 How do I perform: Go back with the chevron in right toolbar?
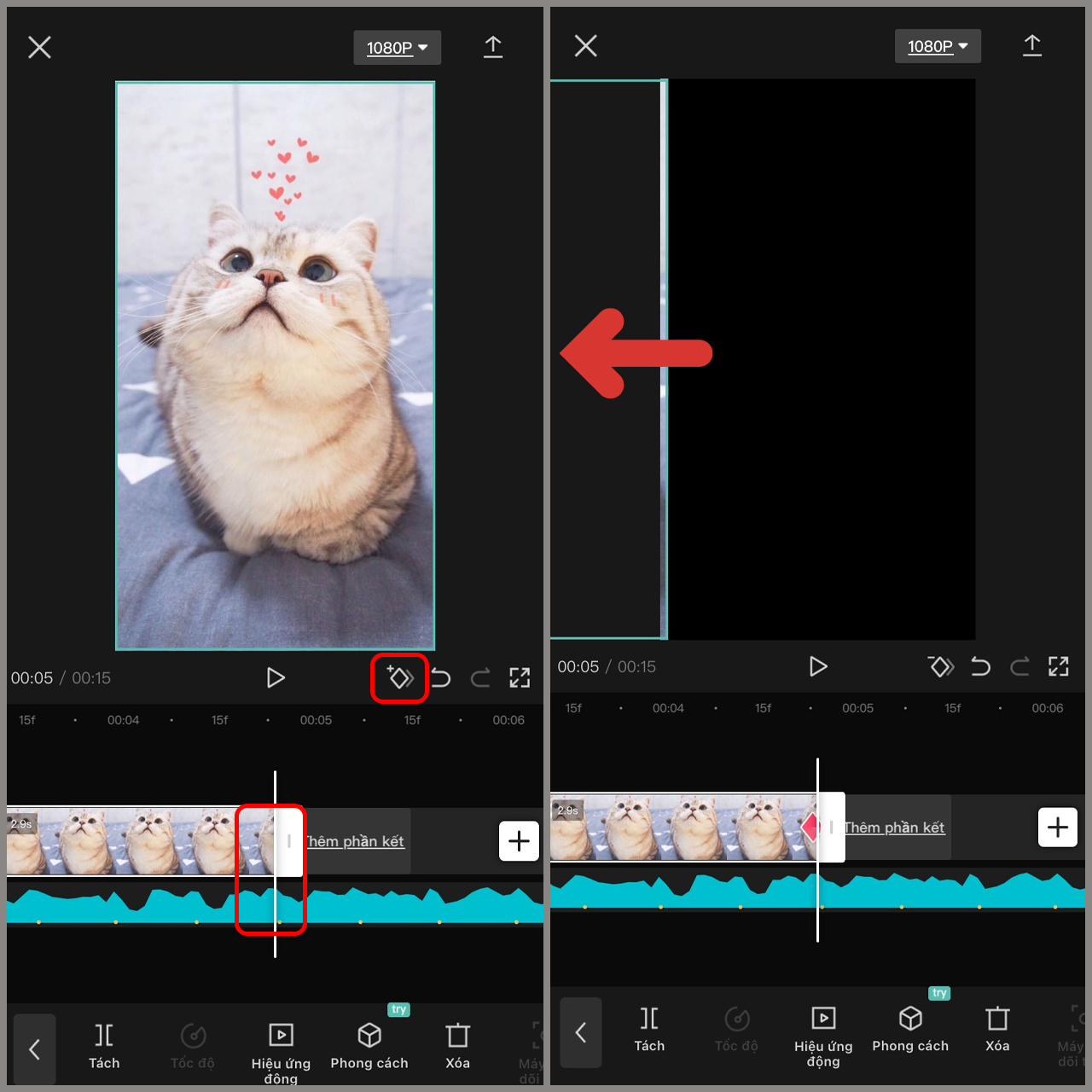581,1033
